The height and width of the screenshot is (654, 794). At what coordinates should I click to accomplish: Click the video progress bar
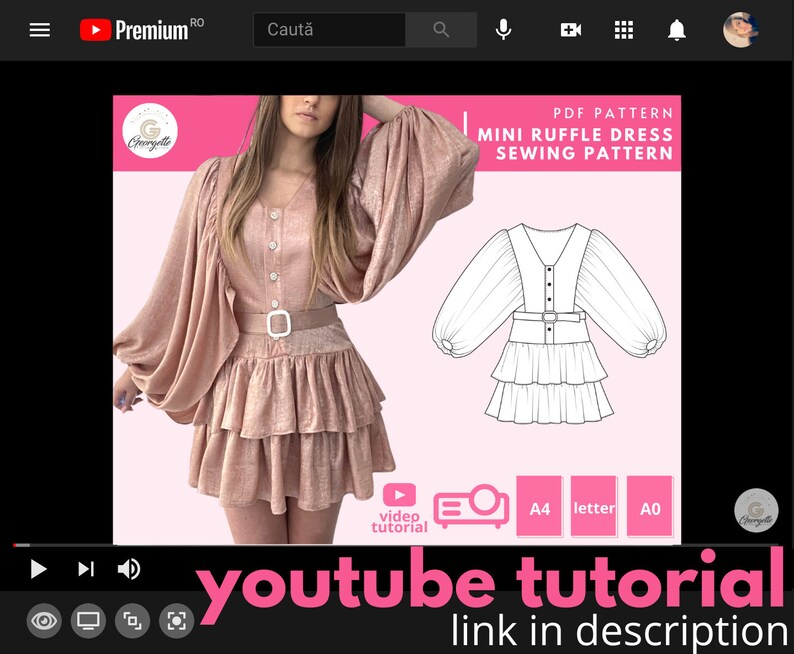pos(395,545)
